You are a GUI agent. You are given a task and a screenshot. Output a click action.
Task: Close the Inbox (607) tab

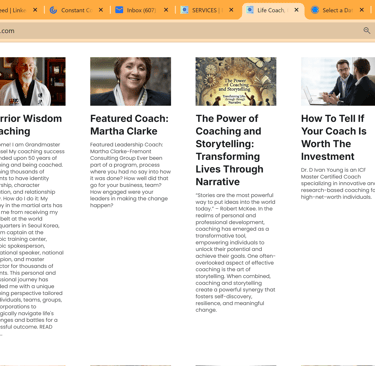tap(166, 10)
